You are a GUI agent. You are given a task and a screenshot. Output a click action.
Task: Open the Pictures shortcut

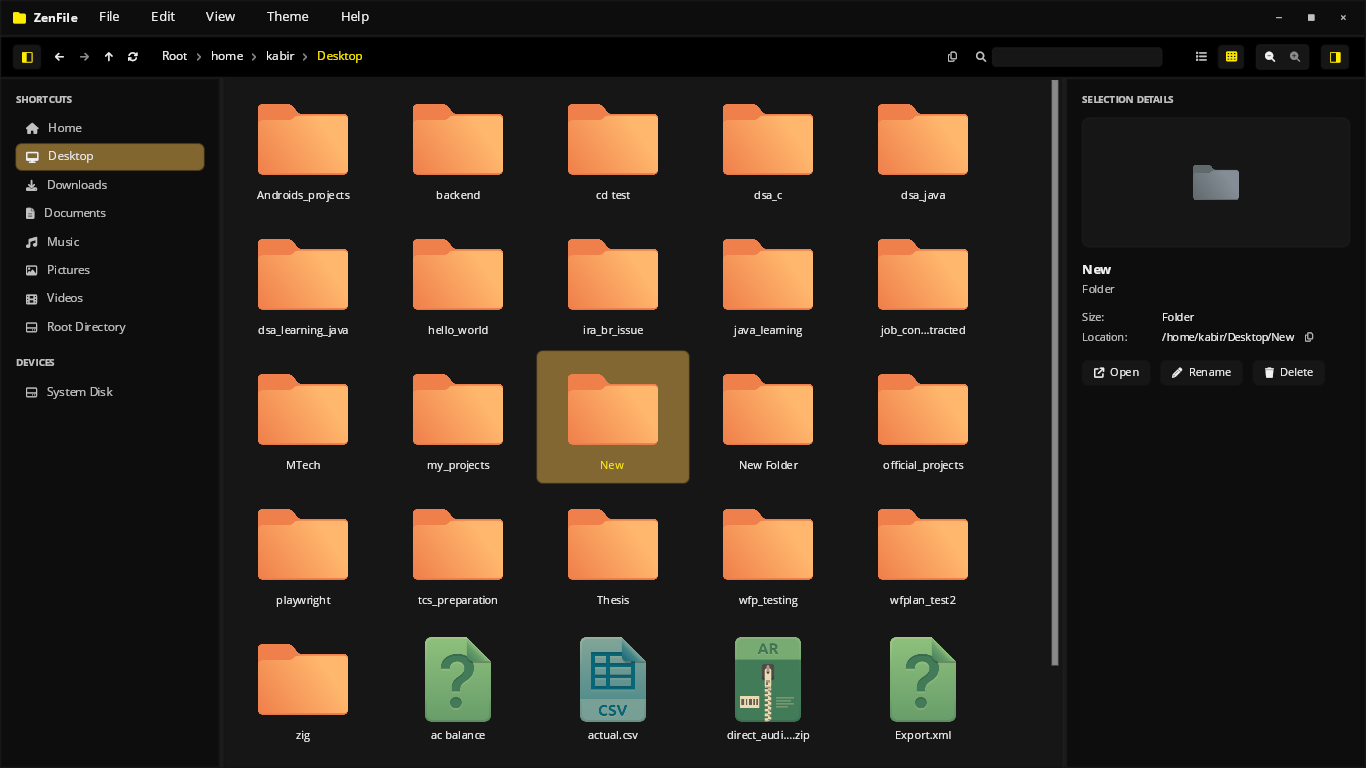click(110, 270)
